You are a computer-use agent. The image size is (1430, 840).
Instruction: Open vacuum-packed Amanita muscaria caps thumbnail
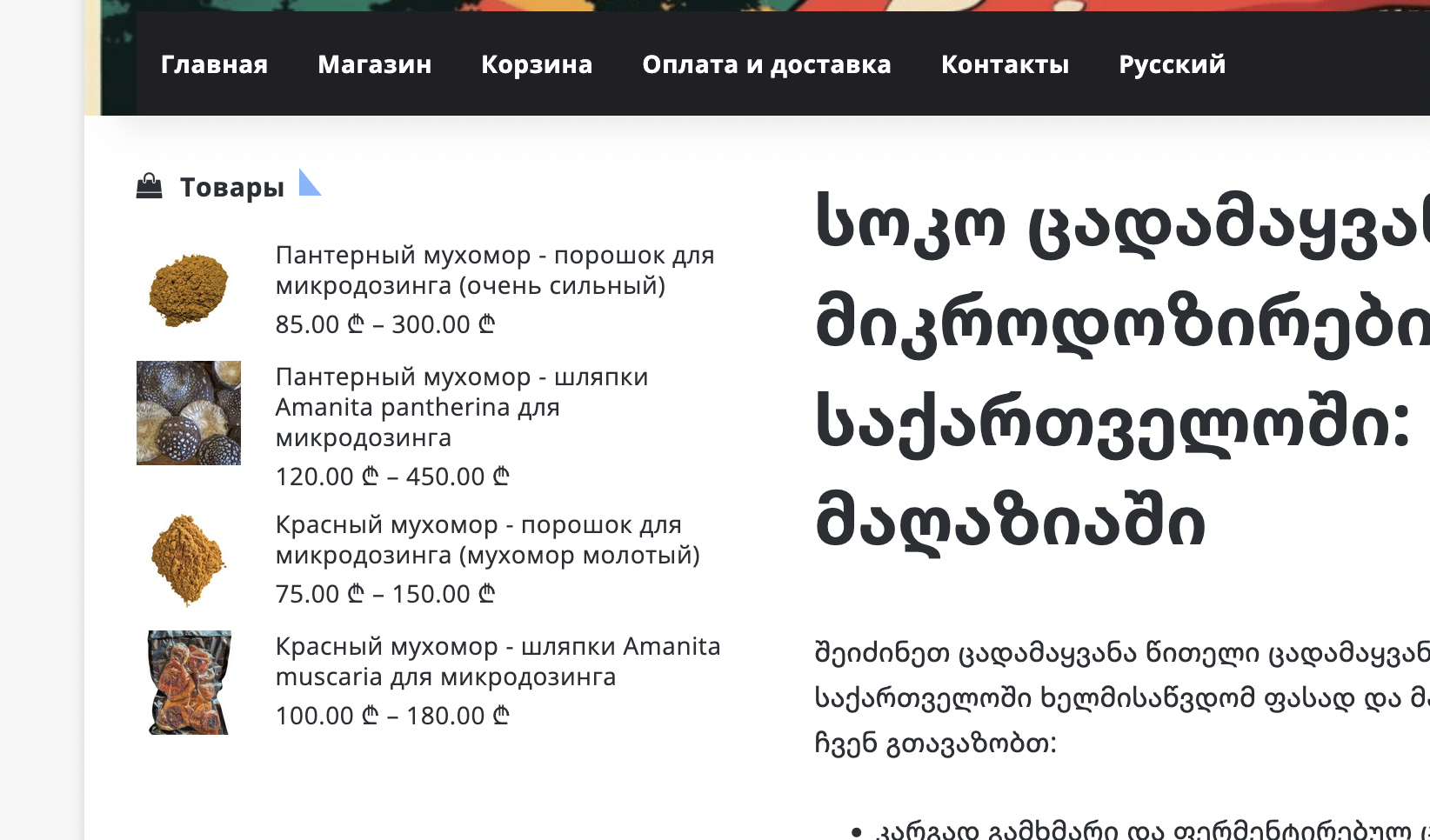coord(189,683)
